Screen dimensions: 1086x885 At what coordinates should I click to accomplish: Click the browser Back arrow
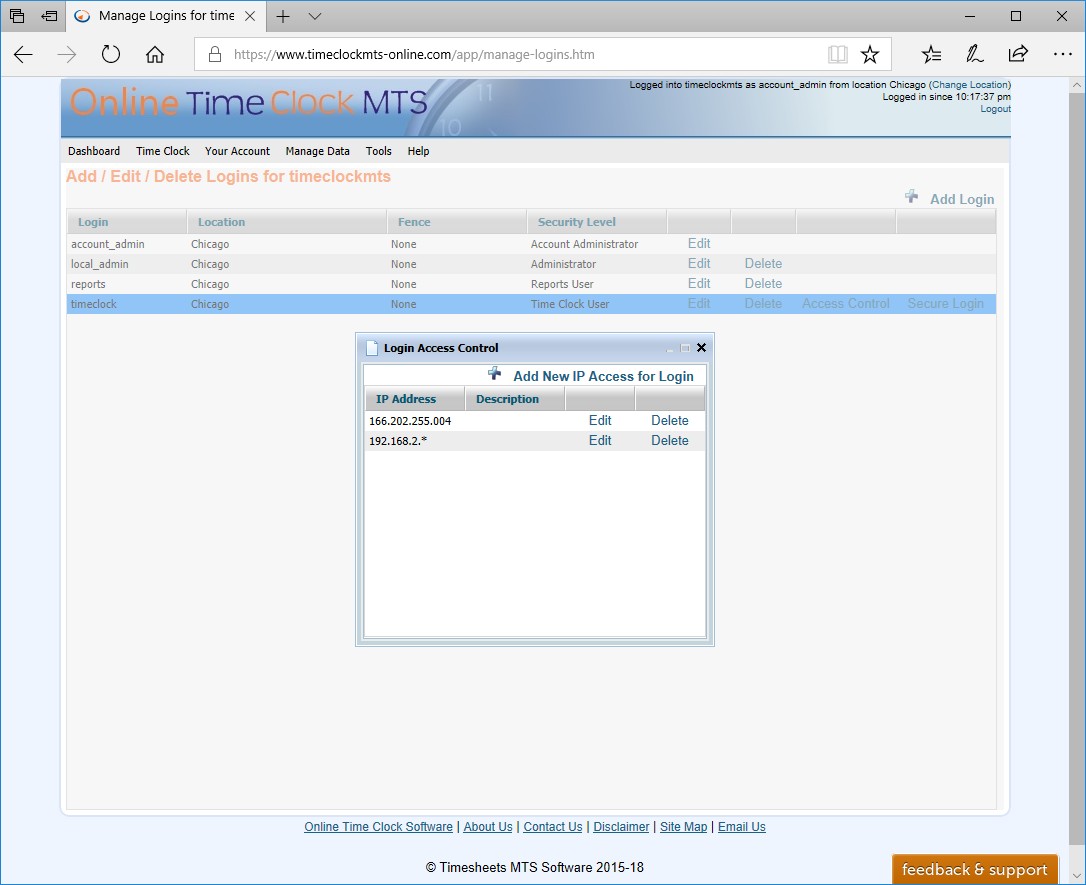[24, 55]
